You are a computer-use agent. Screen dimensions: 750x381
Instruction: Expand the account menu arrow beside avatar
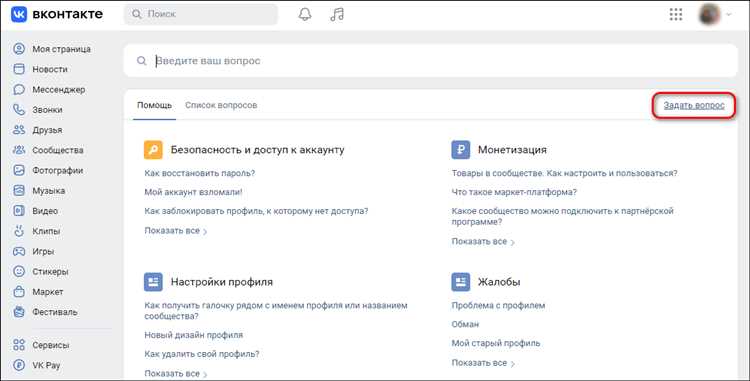(728, 14)
